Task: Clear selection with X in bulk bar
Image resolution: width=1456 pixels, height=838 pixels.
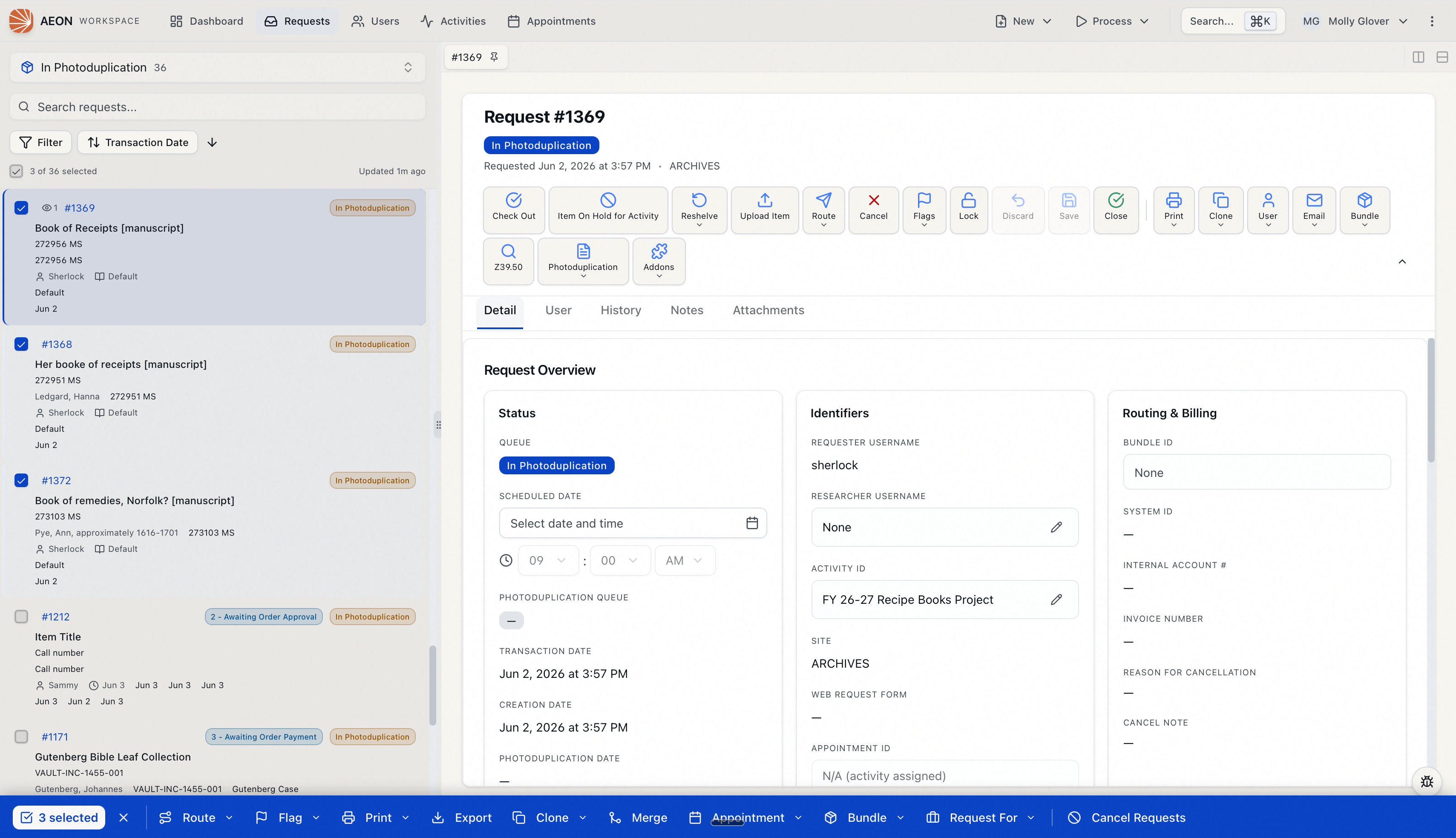Action: pos(123,818)
